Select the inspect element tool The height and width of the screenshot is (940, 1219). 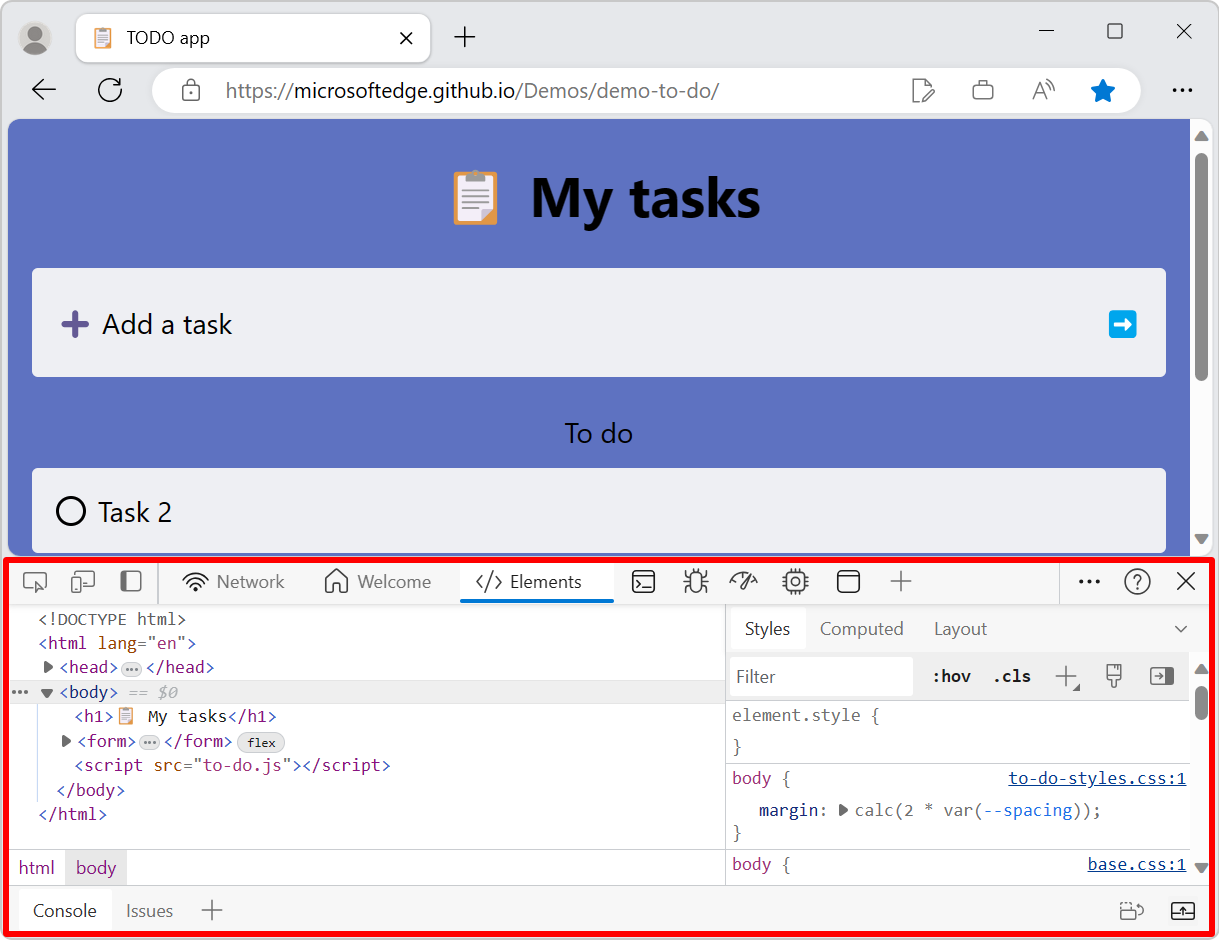point(34,581)
